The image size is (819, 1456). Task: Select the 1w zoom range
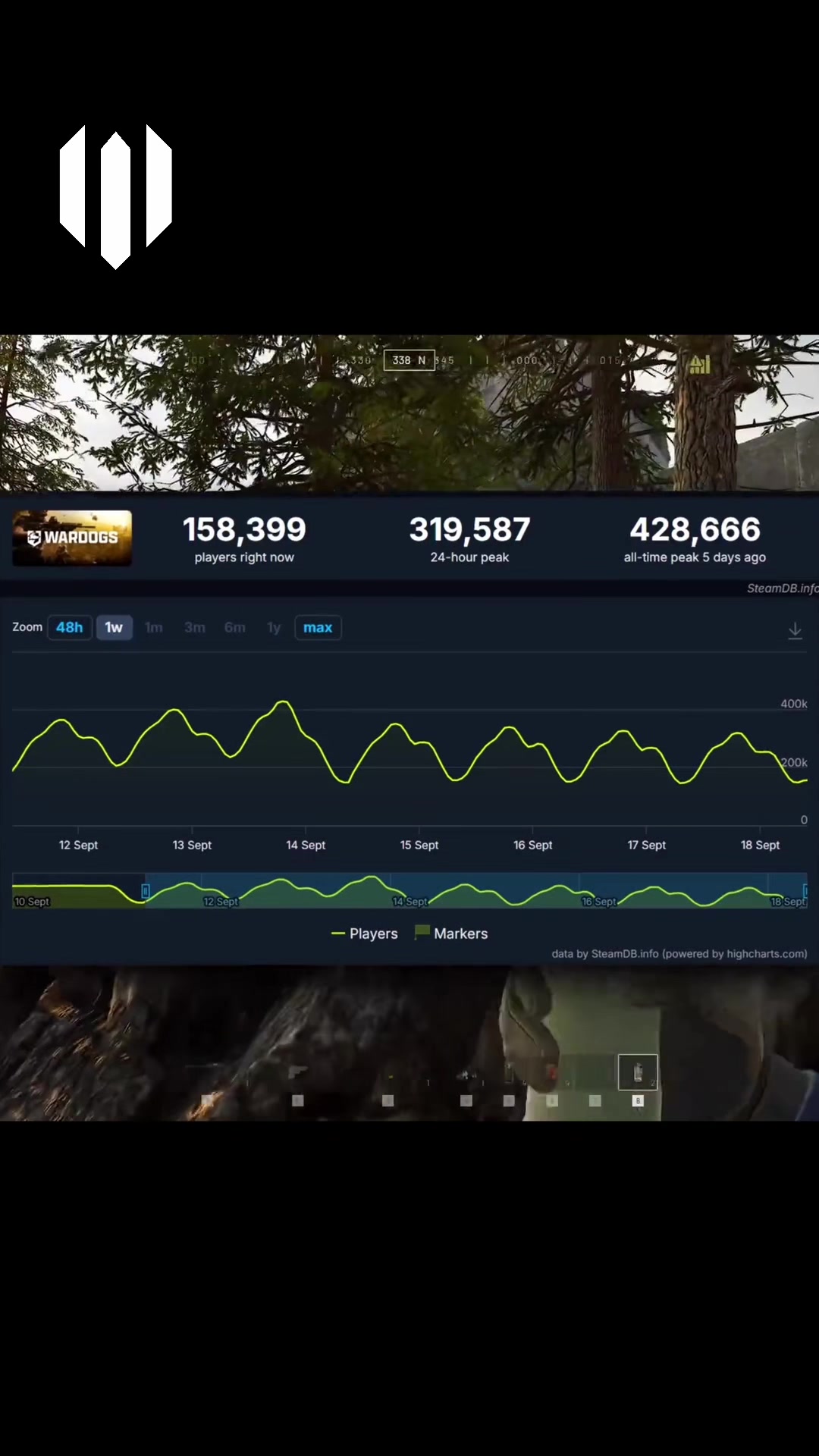(x=114, y=627)
